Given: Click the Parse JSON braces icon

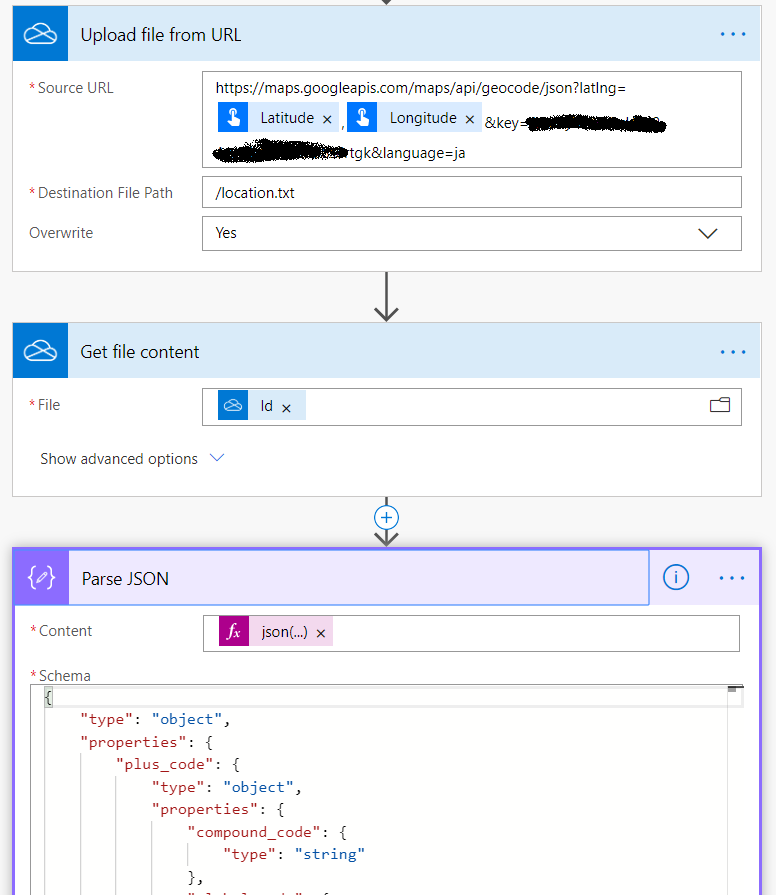Looking at the screenshot, I should click(42, 578).
